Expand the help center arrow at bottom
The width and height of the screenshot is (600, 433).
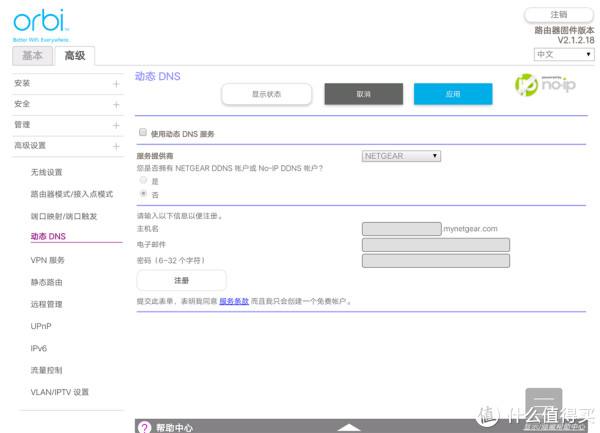tap(347, 427)
